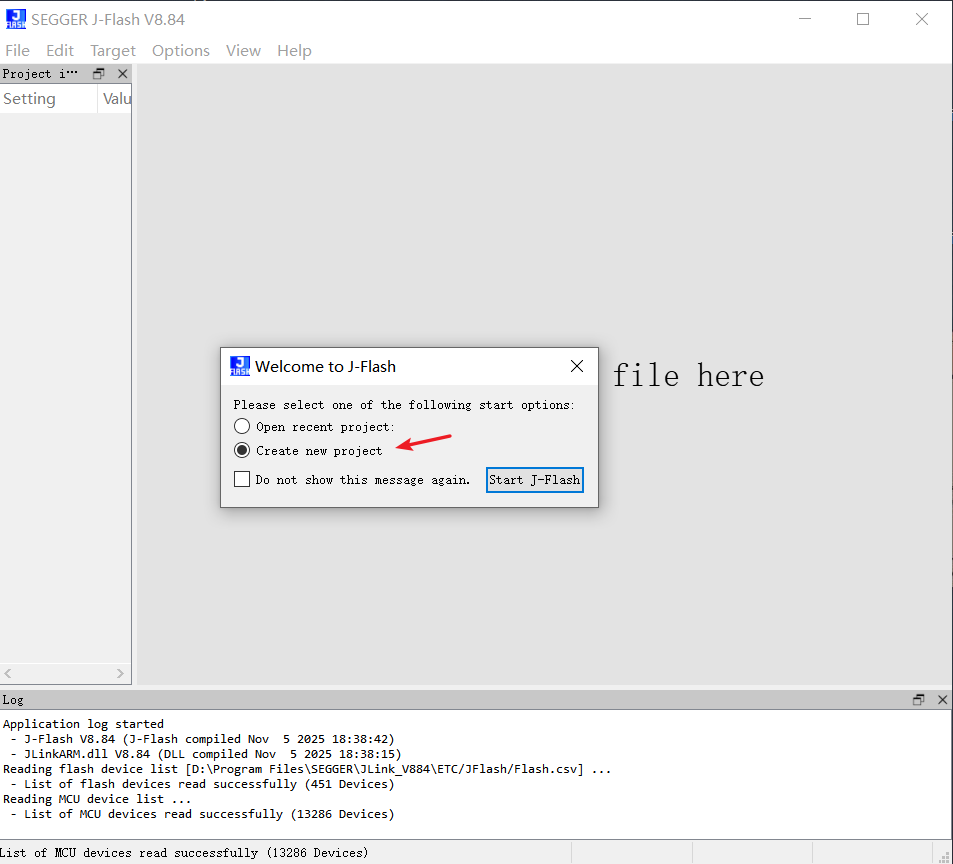Click the 'Application log started' log line
Screen dimensions: 953x864
[x=83, y=724]
